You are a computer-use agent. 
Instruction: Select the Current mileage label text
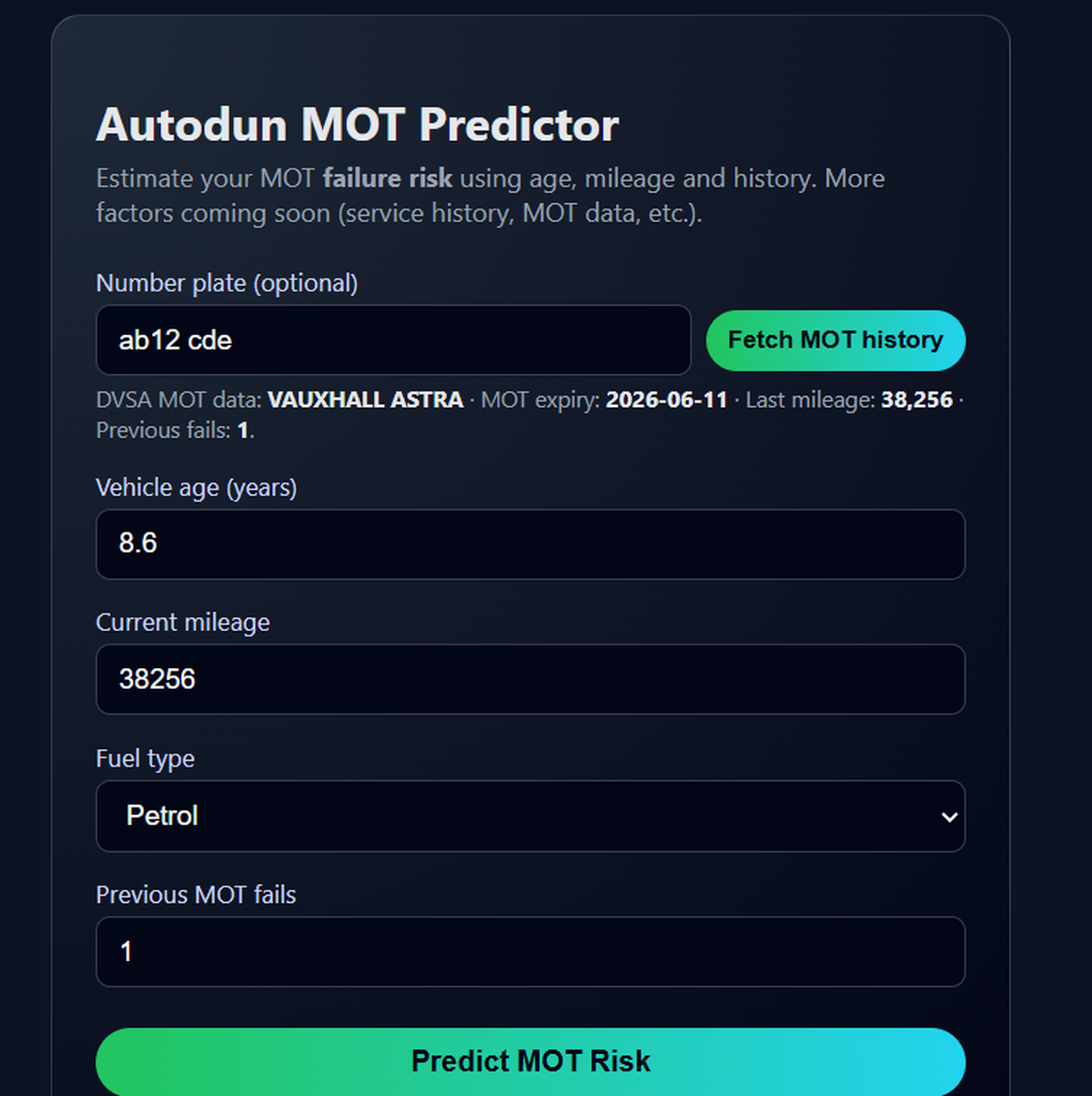182,623
